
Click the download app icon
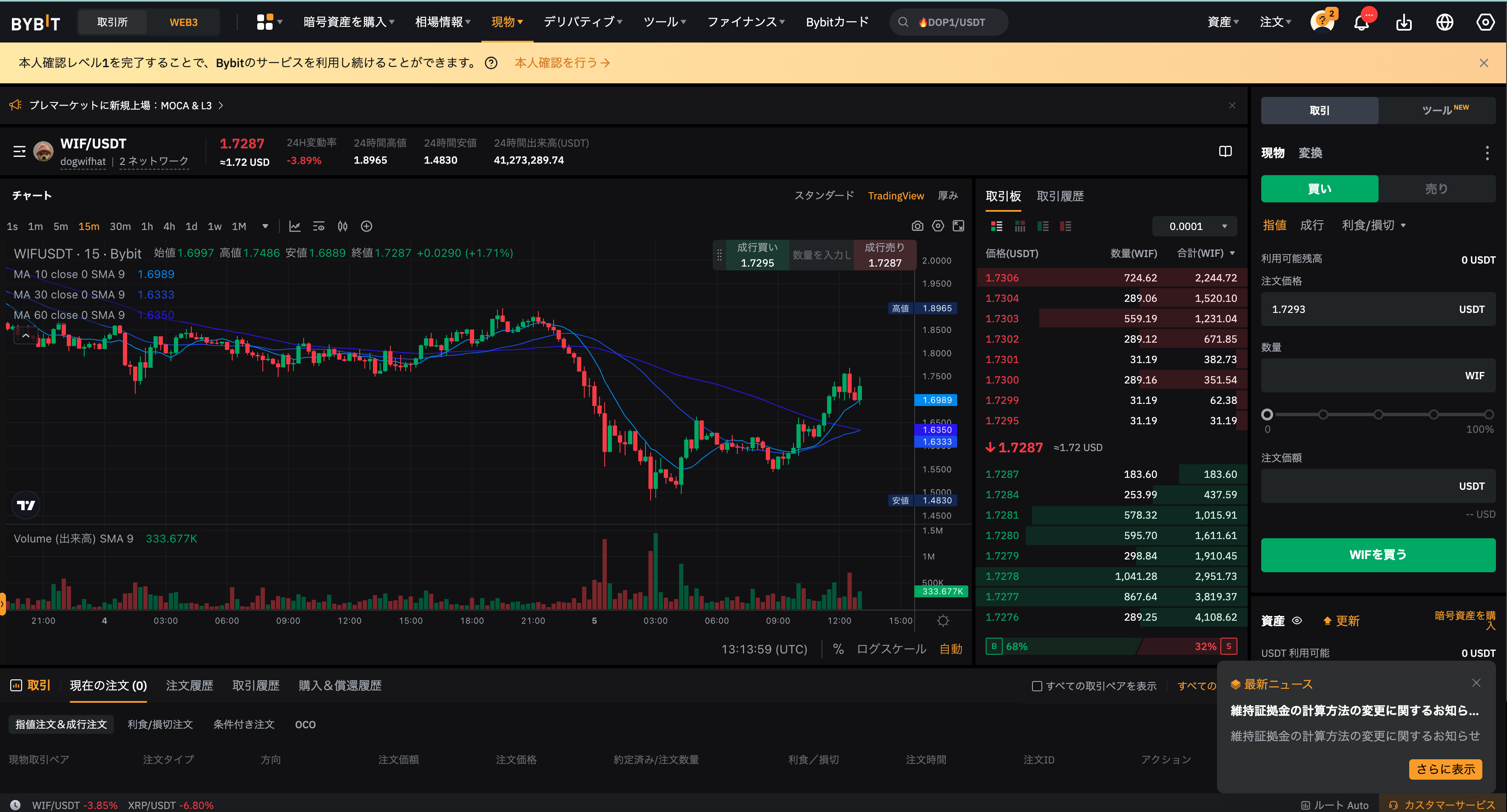tap(1403, 23)
